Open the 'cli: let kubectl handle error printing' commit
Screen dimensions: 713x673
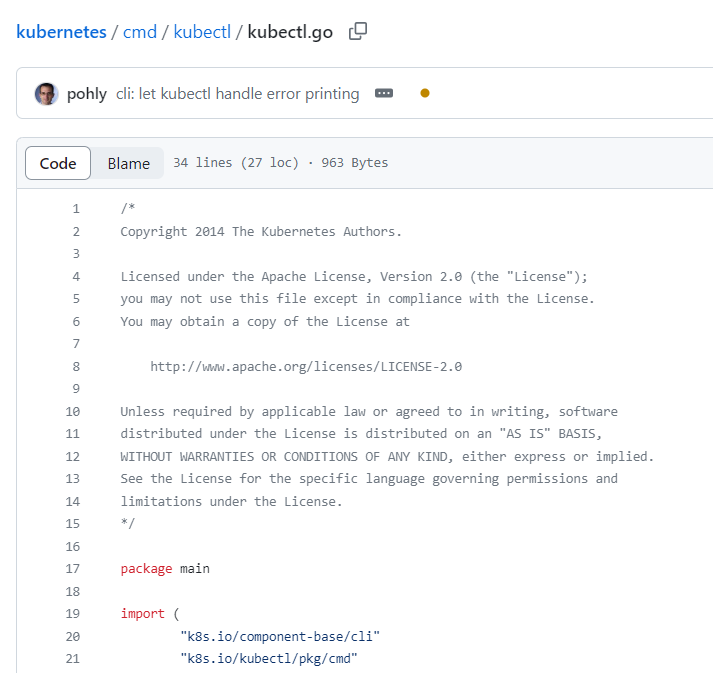(237, 94)
